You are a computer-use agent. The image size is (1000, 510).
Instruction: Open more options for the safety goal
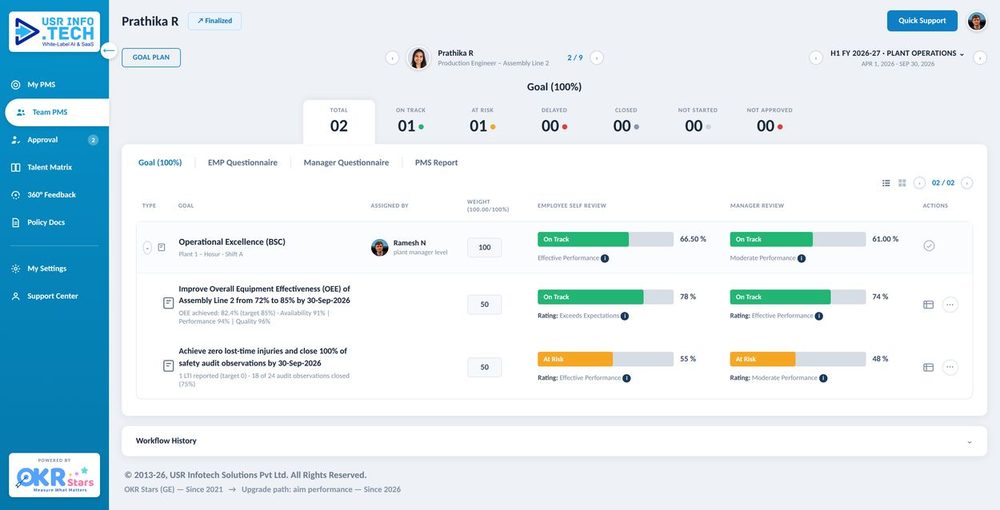tap(950, 367)
